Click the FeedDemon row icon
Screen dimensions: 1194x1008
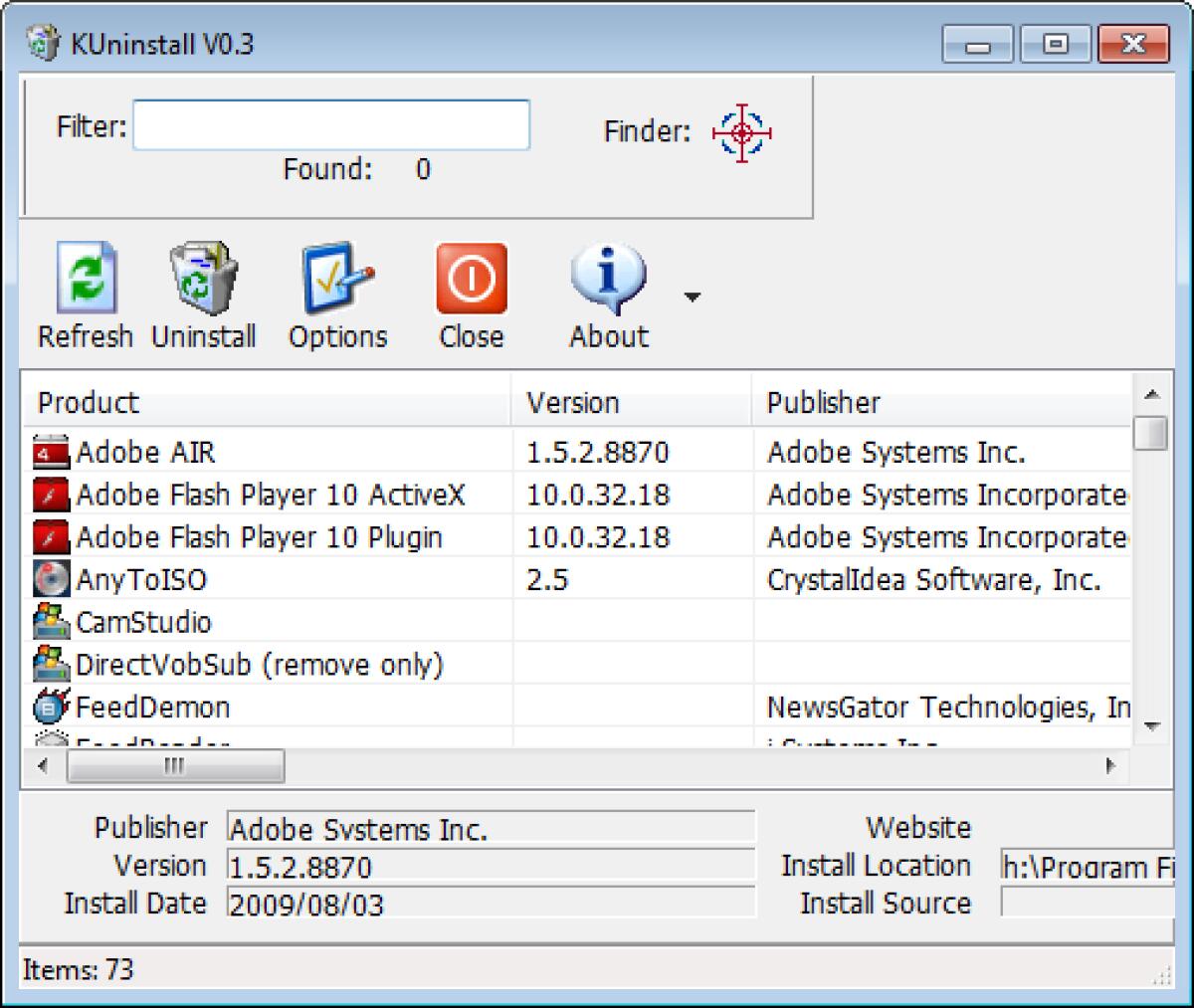[x=52, y=706]
